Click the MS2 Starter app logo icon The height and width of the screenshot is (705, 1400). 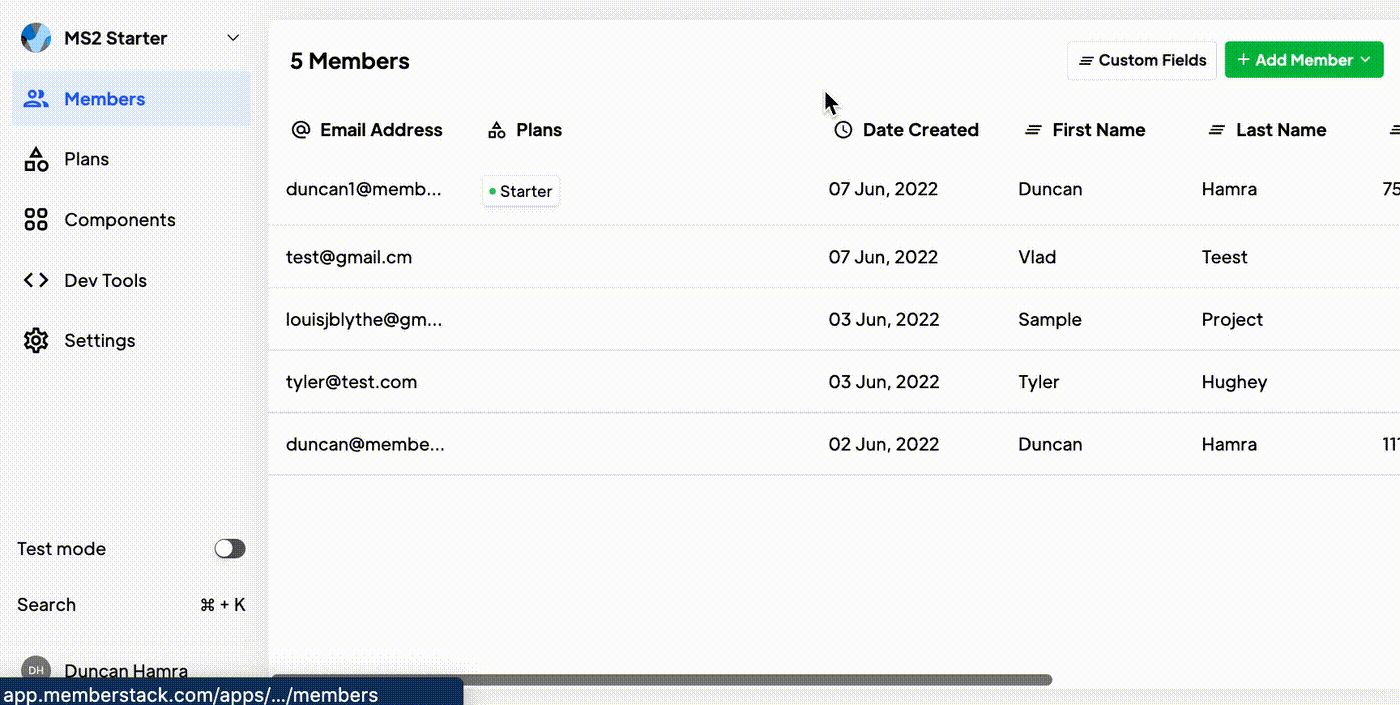tap(36, 38)
